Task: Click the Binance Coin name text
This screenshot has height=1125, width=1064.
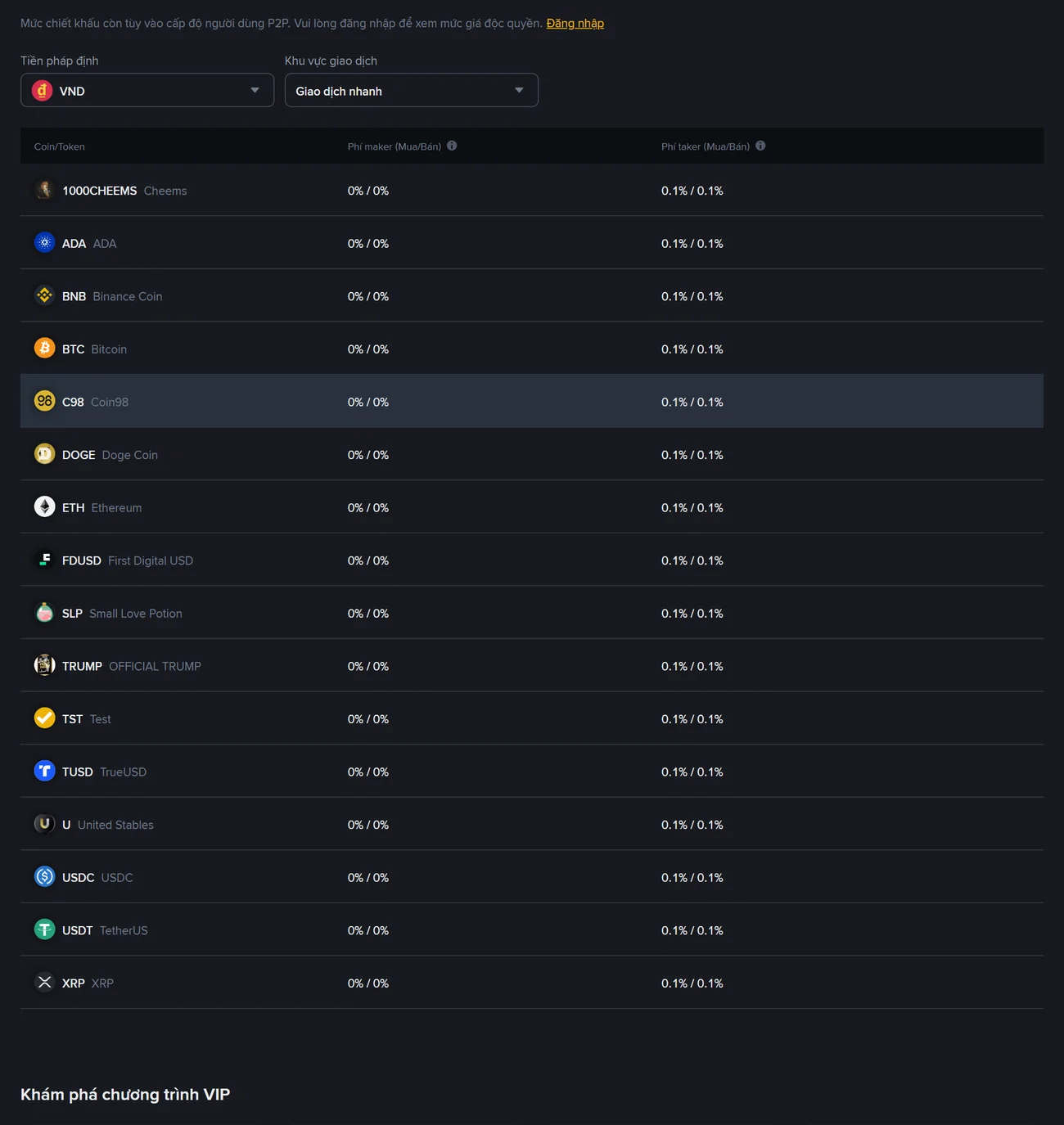Action: point(128,296)
